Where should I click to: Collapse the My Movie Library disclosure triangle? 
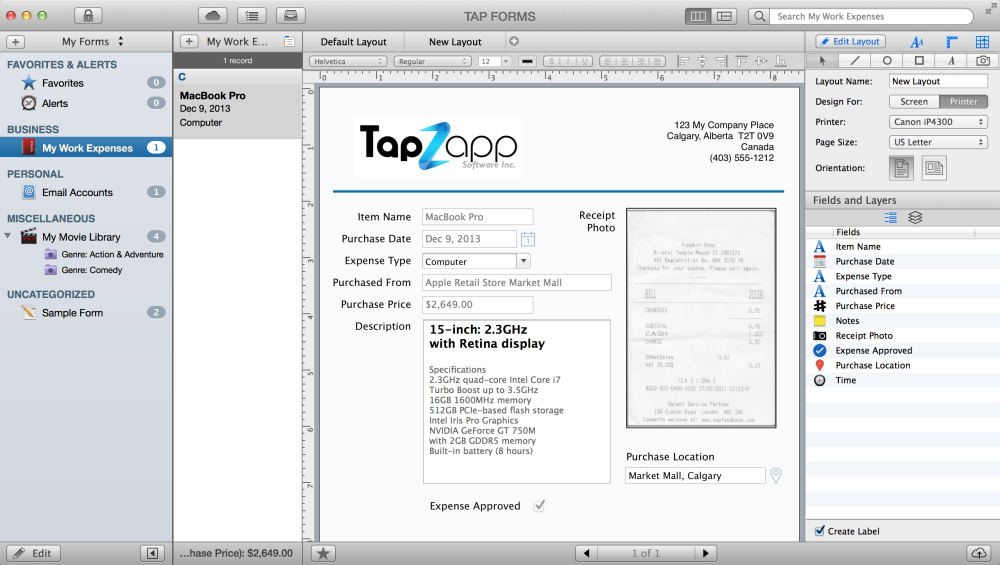[x=8, y=236]
